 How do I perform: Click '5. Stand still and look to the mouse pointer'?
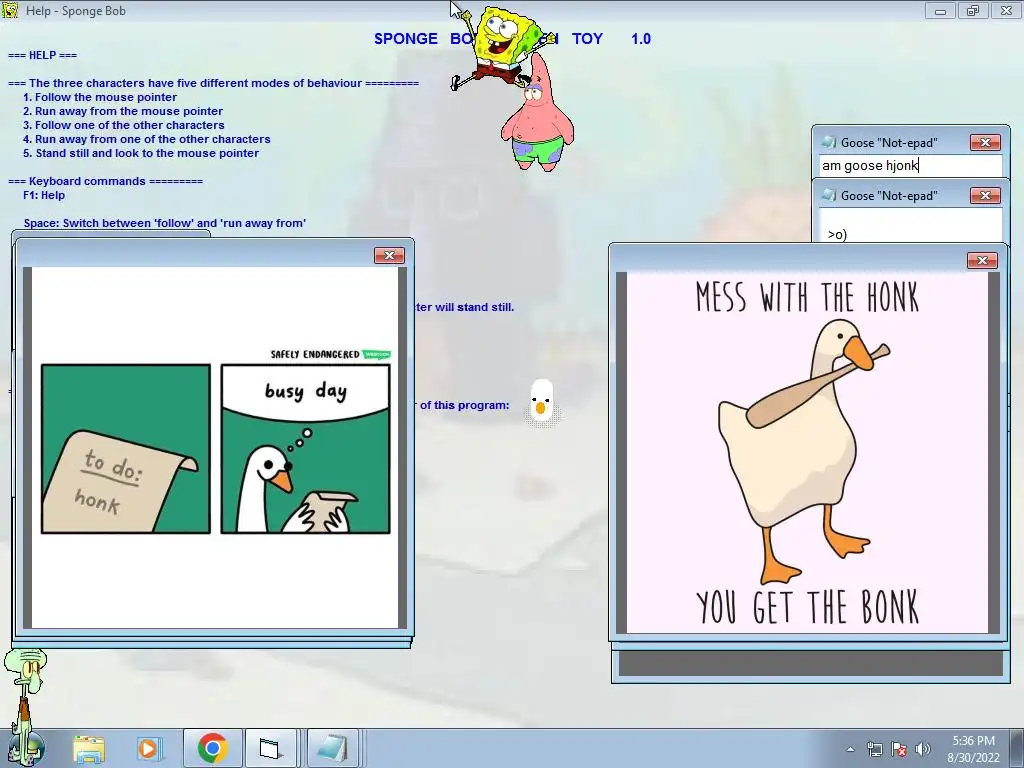141,153
